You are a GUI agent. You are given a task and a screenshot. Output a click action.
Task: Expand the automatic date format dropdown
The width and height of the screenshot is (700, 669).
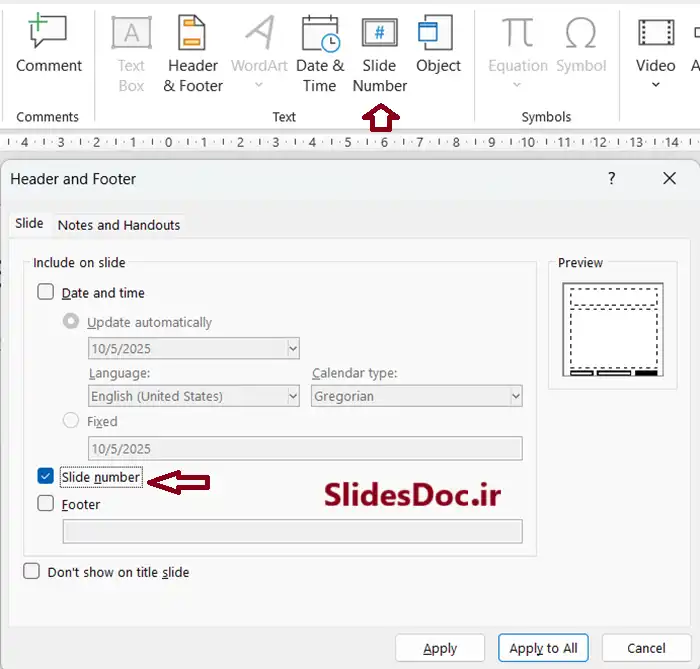(293, 349)
